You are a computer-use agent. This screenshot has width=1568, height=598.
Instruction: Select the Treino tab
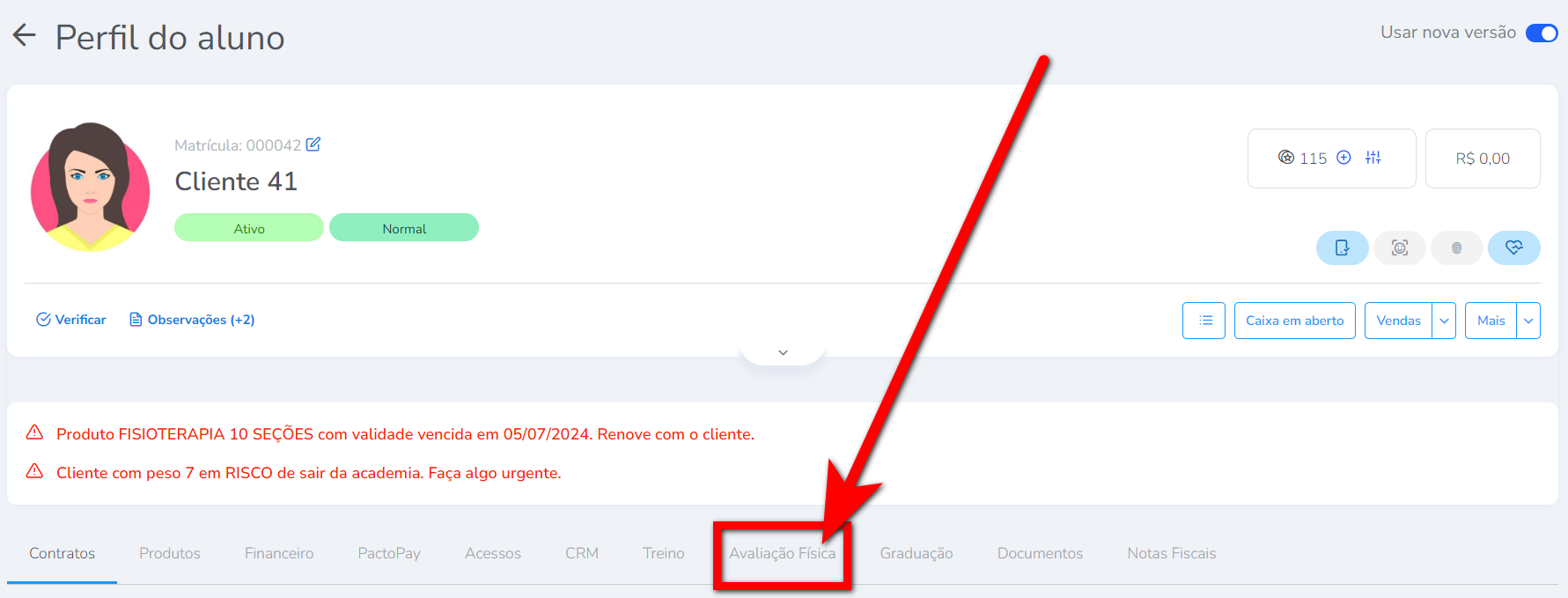[664, 553]
